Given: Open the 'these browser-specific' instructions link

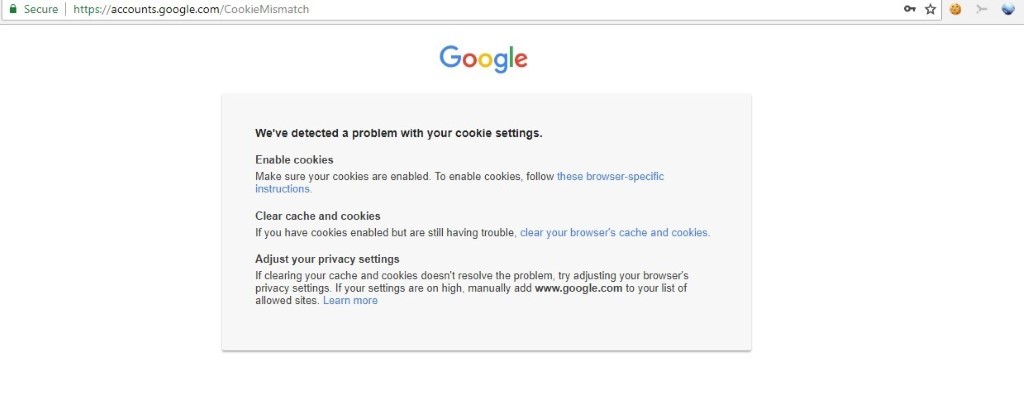Looking at the screenshot, I should [610, 176].
